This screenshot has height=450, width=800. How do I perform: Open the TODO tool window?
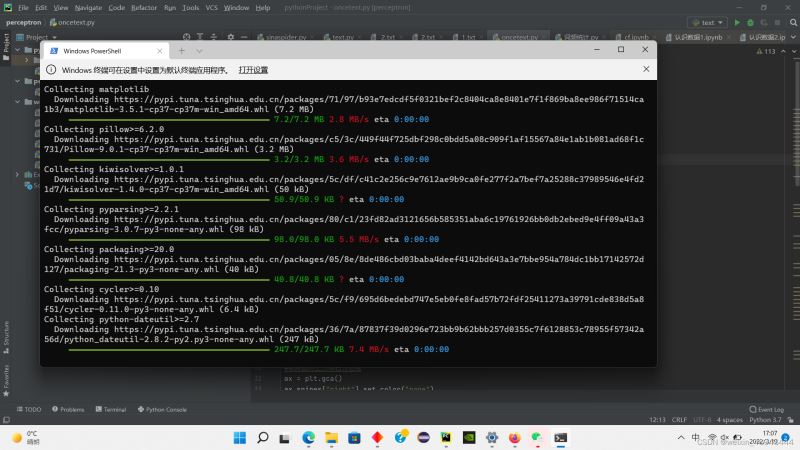click(29, 409)
